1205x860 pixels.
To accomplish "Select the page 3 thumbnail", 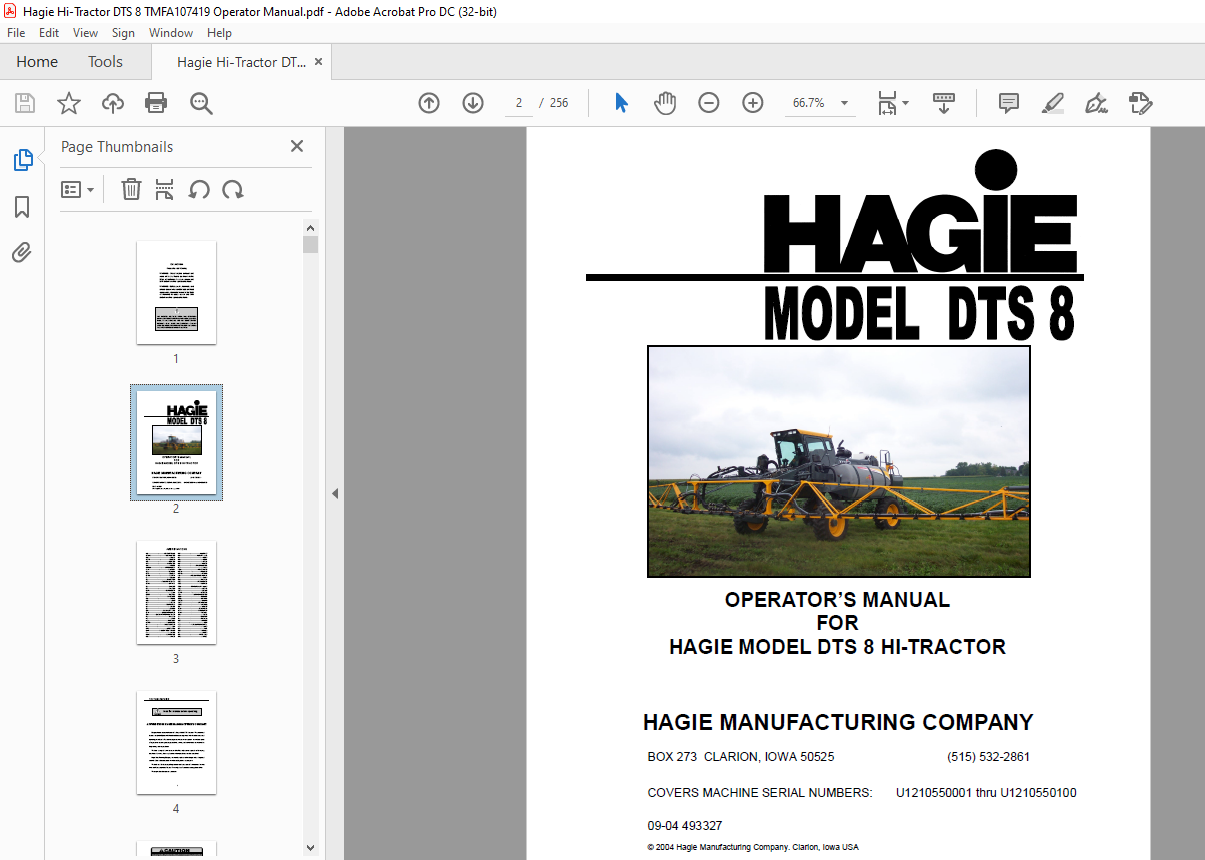I will tap(176, 592).
